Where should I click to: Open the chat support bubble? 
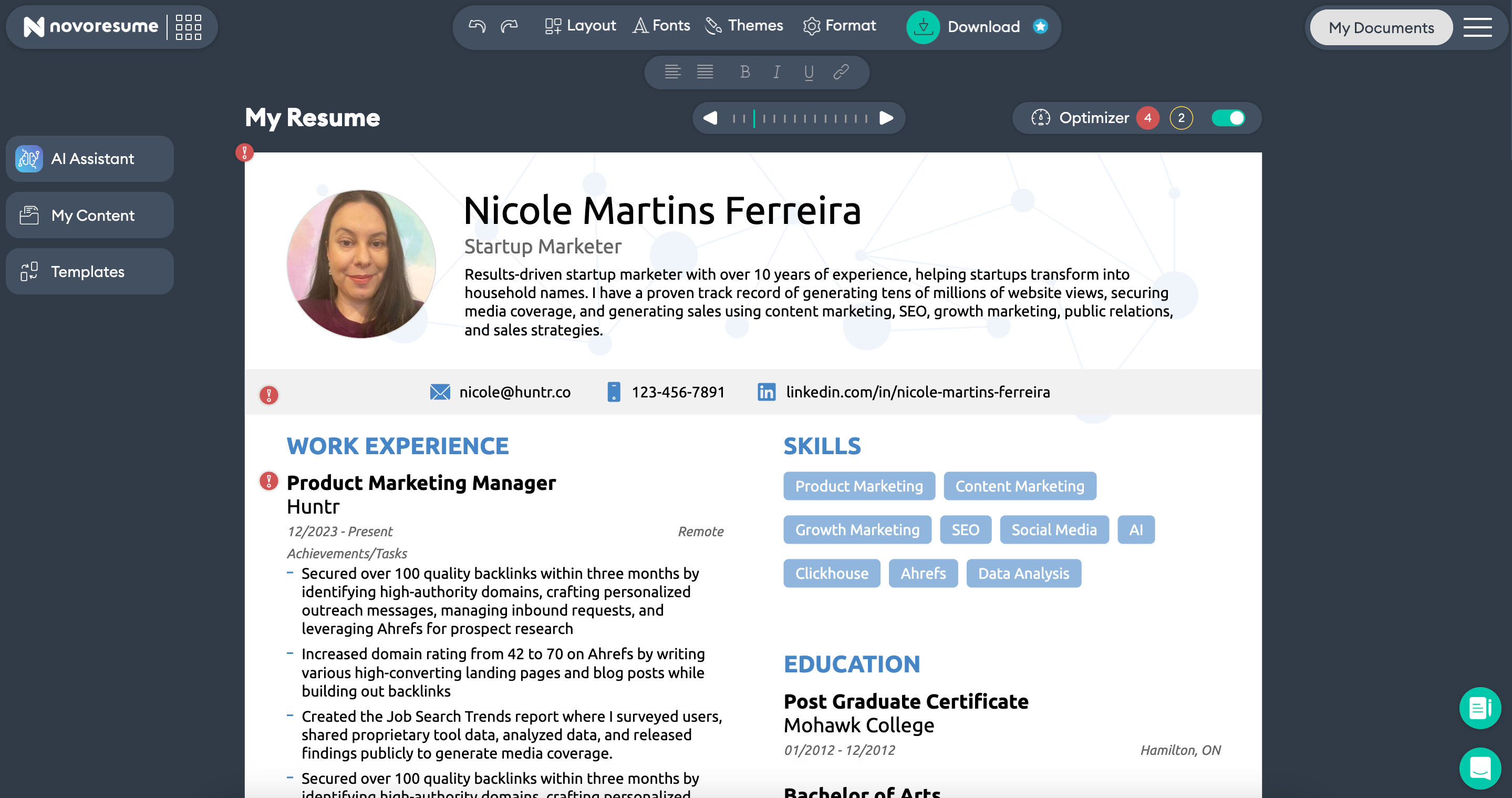pos(1480,768)
